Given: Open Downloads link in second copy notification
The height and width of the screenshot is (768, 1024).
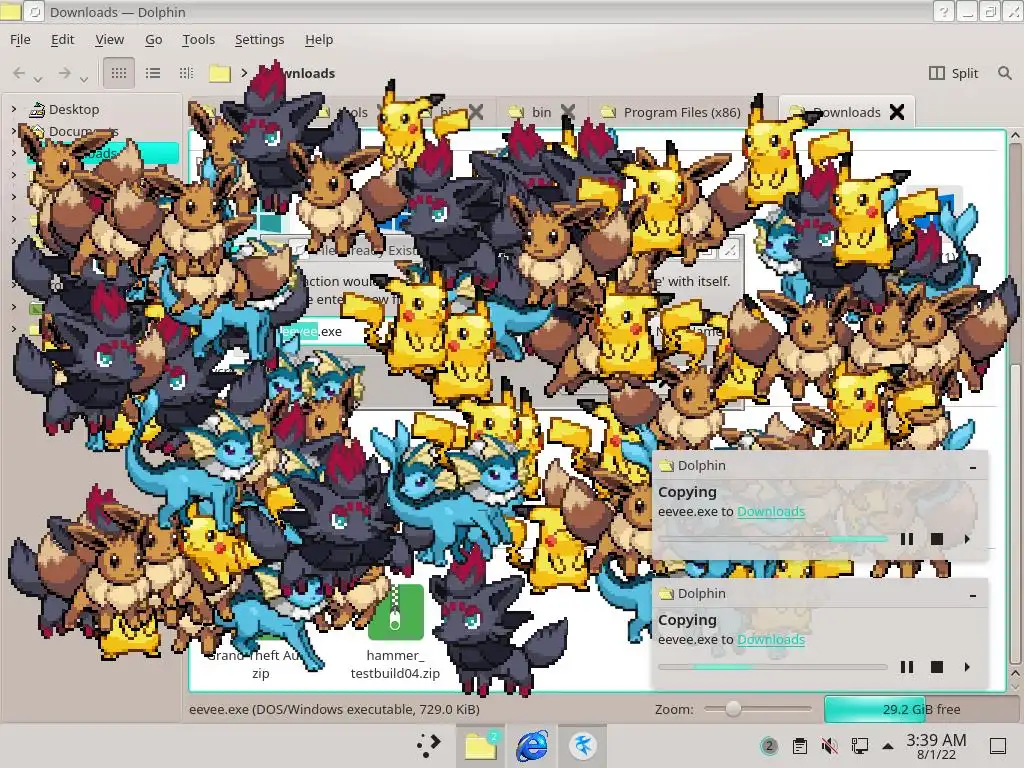Looking at the screenshot, I should (771, 639).
